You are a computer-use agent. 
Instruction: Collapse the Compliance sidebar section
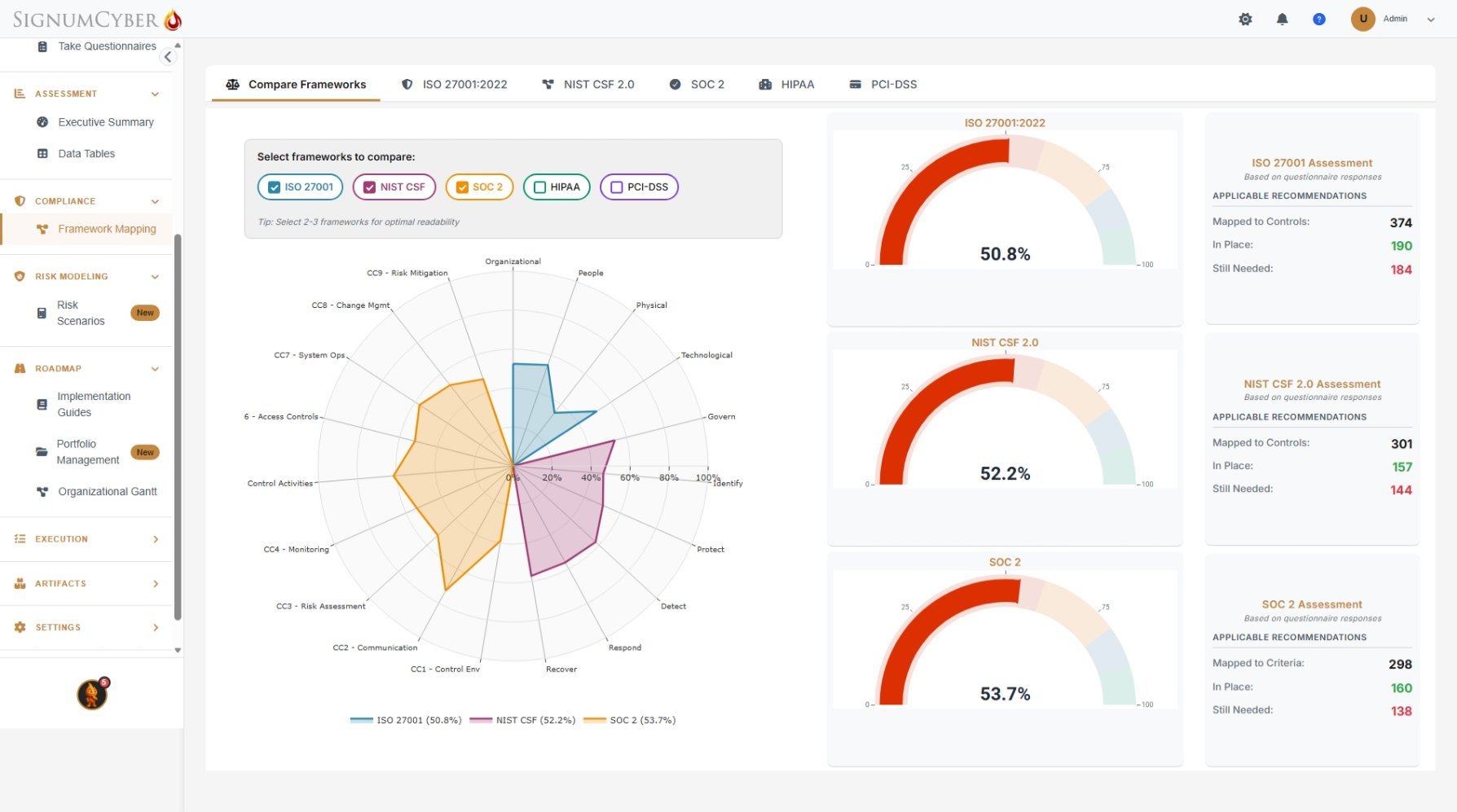(155, 201)
